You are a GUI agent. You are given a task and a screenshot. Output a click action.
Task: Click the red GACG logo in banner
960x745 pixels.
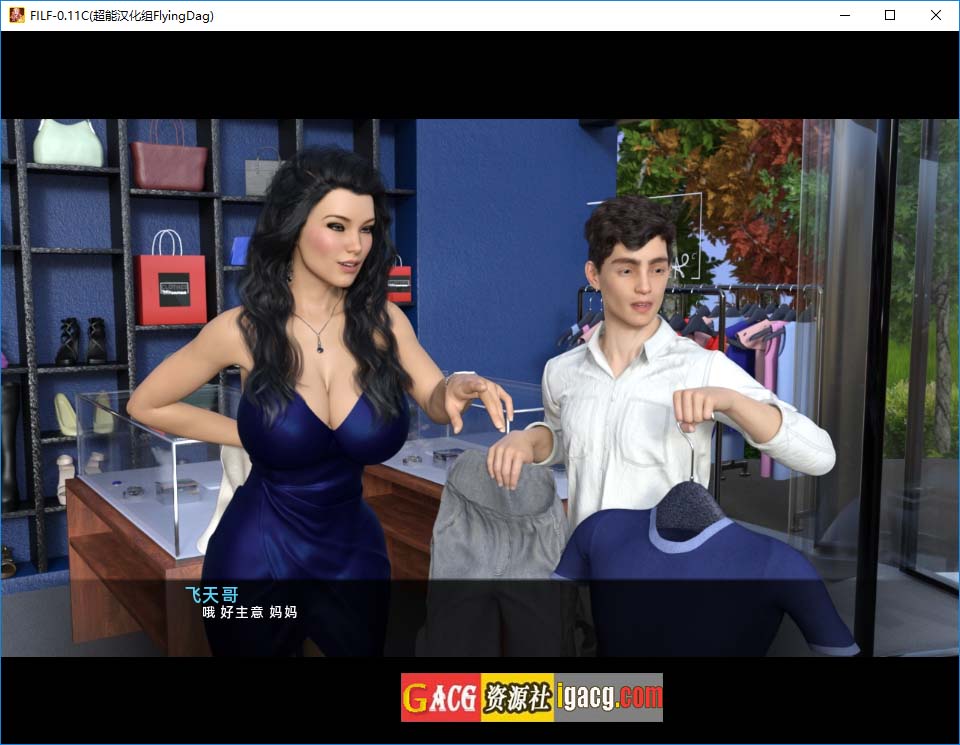point(440,697)
